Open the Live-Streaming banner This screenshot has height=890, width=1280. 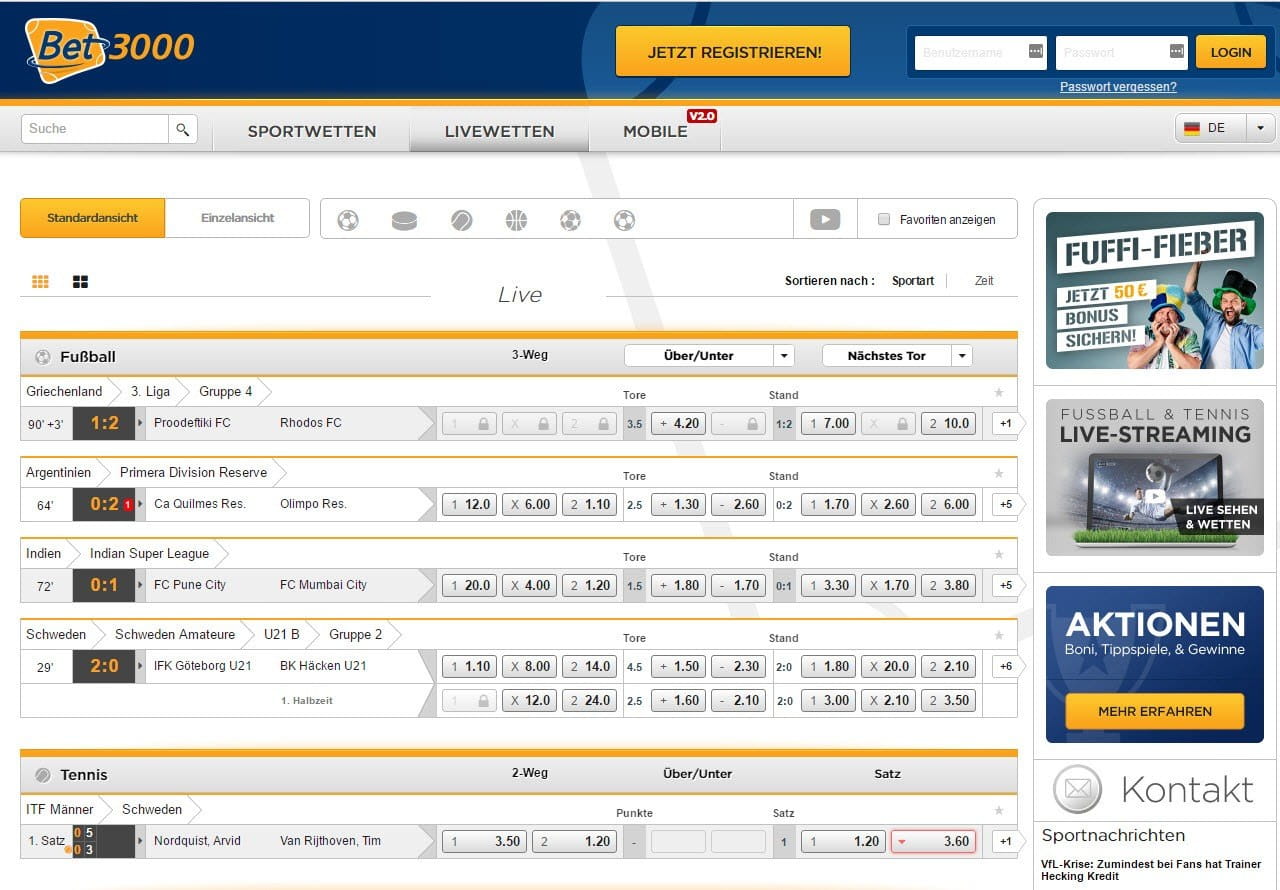(1155, 477)
